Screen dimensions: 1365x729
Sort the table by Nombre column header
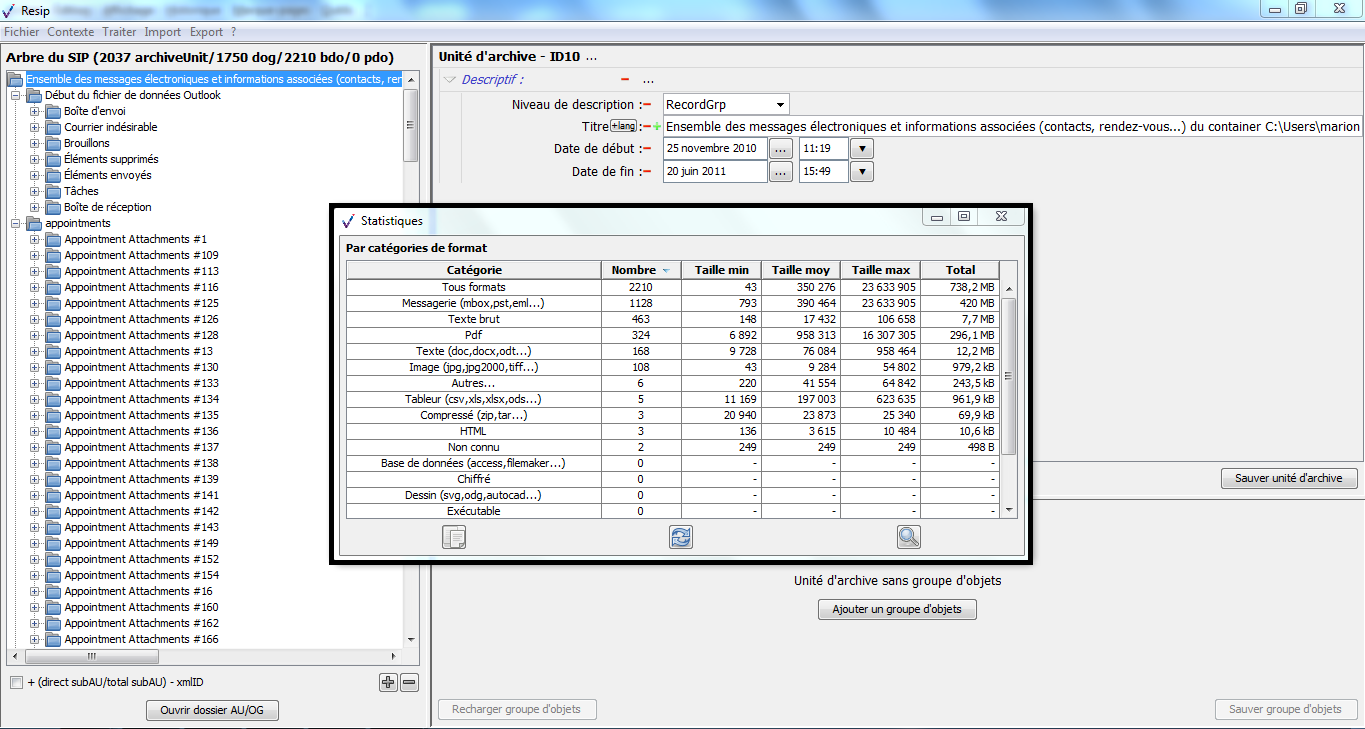[634, 270]
